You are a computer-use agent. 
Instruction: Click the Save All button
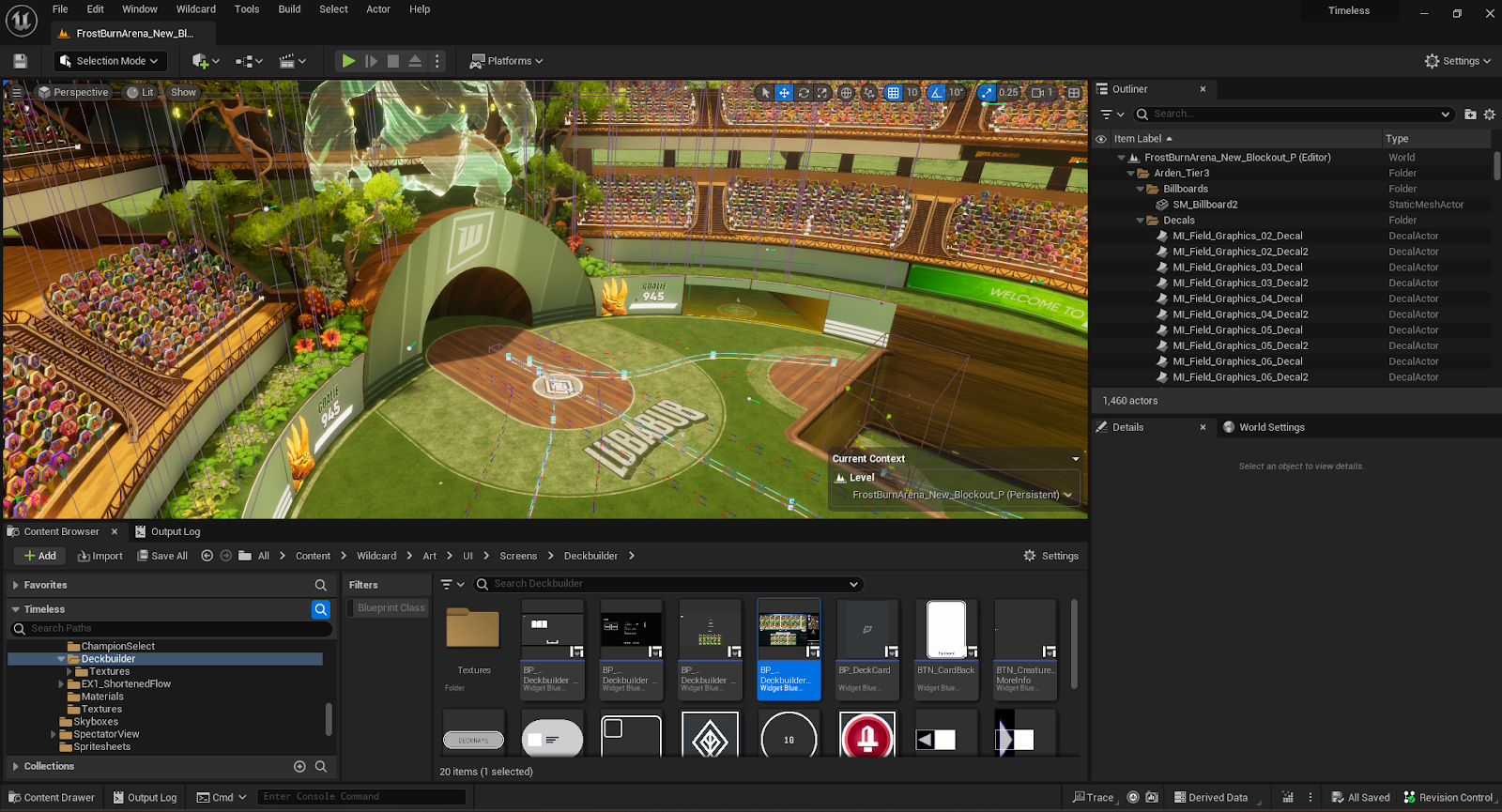(x=162, y=556)
